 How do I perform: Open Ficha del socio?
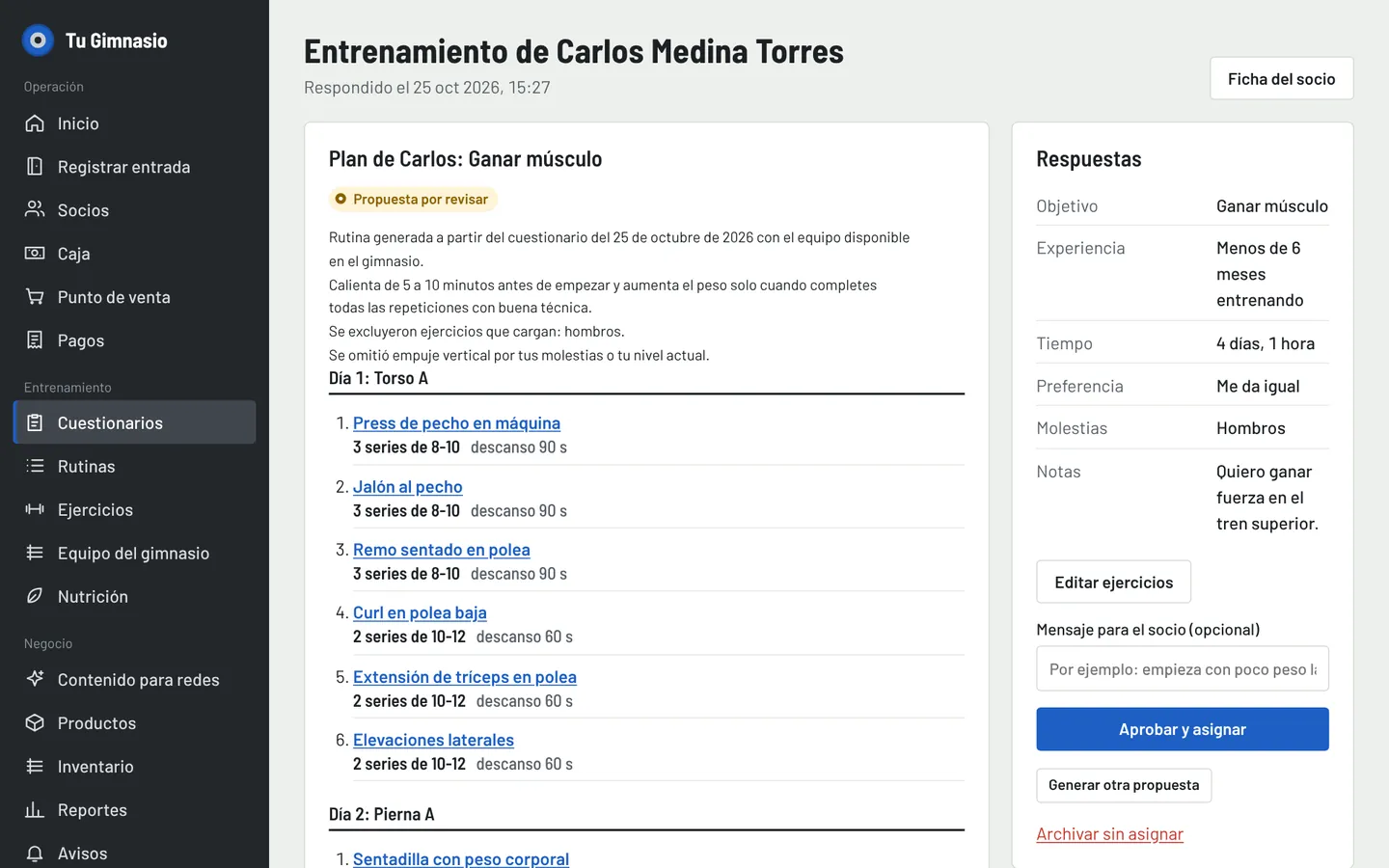1281,79
